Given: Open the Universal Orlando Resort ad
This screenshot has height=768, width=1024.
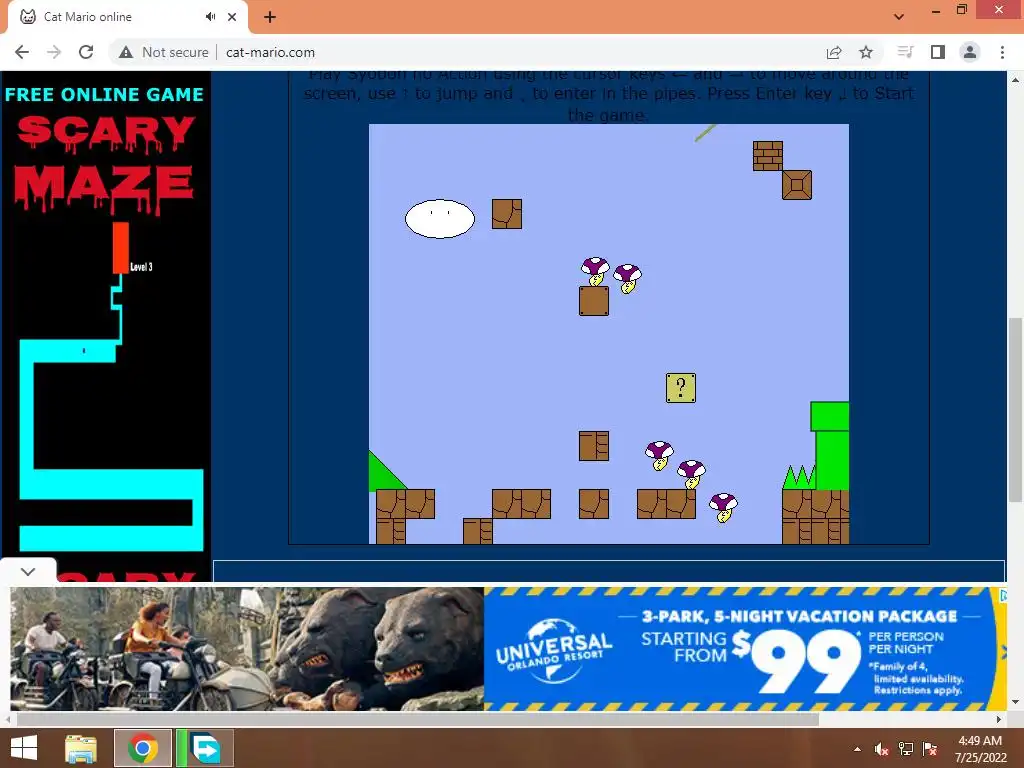Looking at the screenshot, I should (x=744, y=648).
